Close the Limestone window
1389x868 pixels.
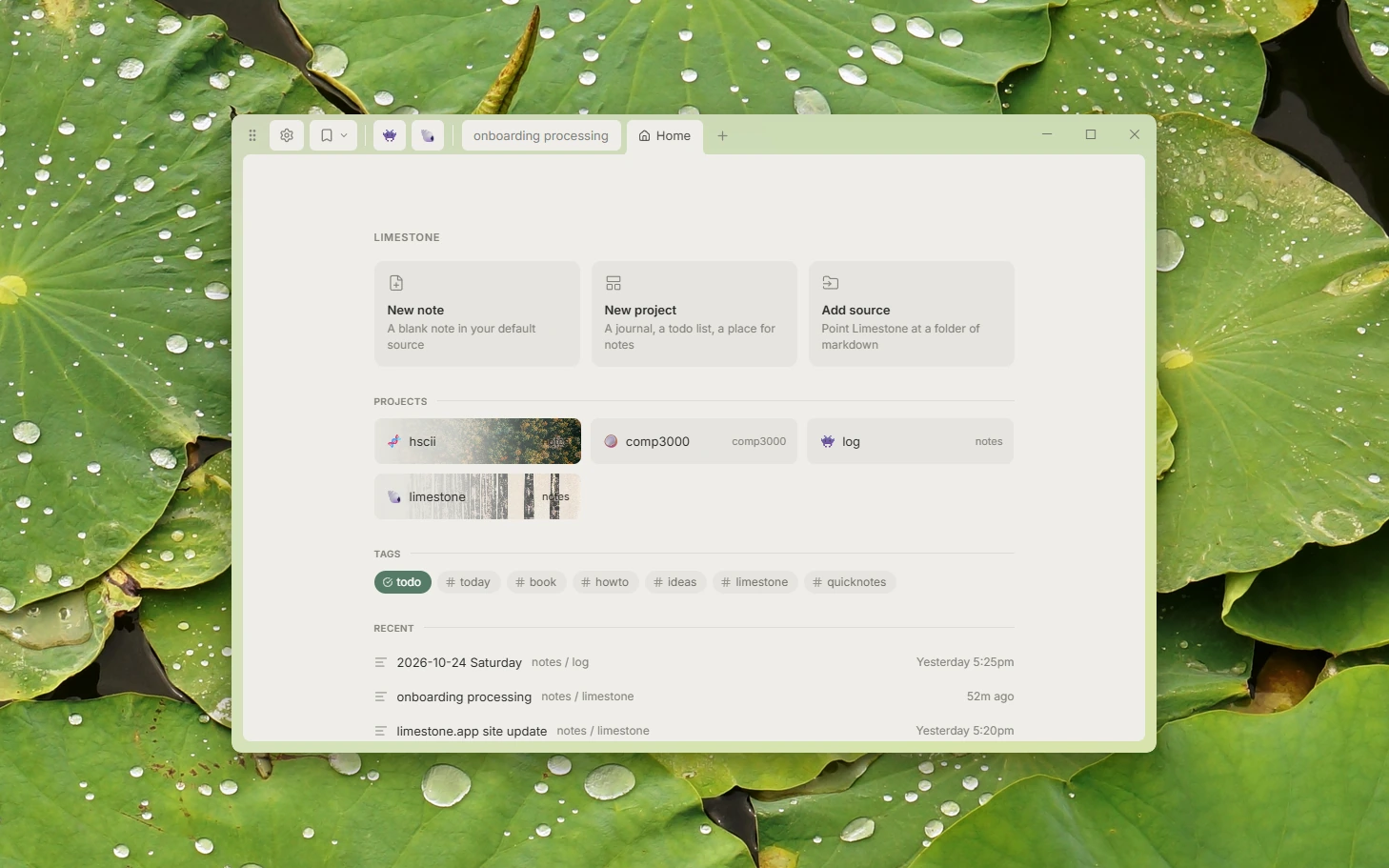click(x=1135, y=134)
